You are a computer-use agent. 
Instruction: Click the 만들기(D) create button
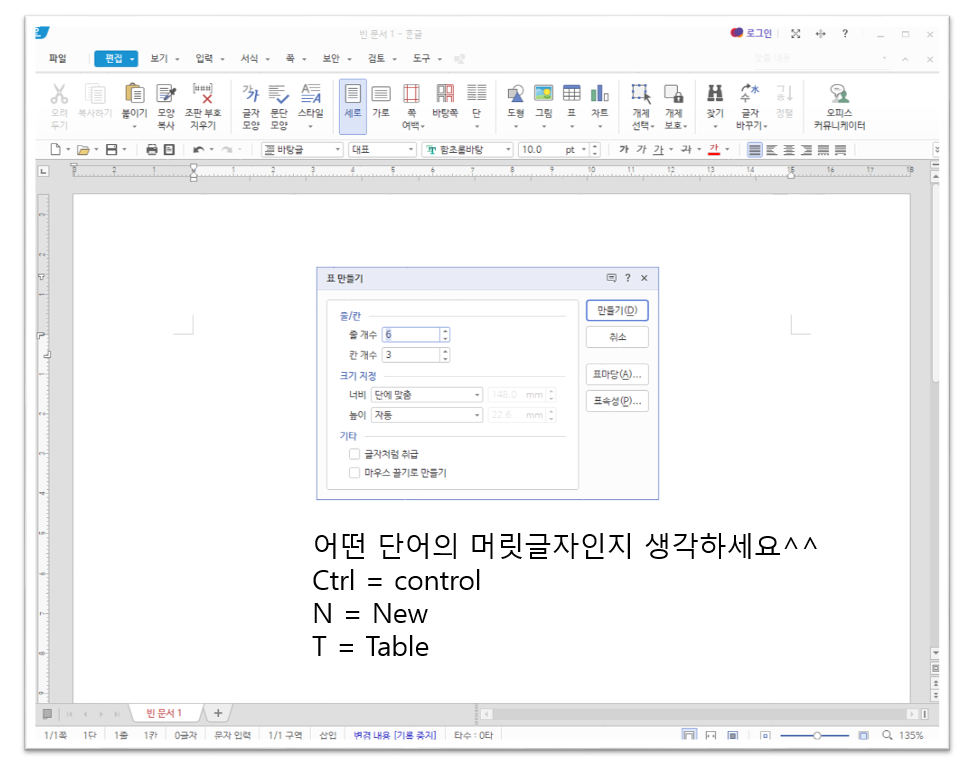point(616,310)
